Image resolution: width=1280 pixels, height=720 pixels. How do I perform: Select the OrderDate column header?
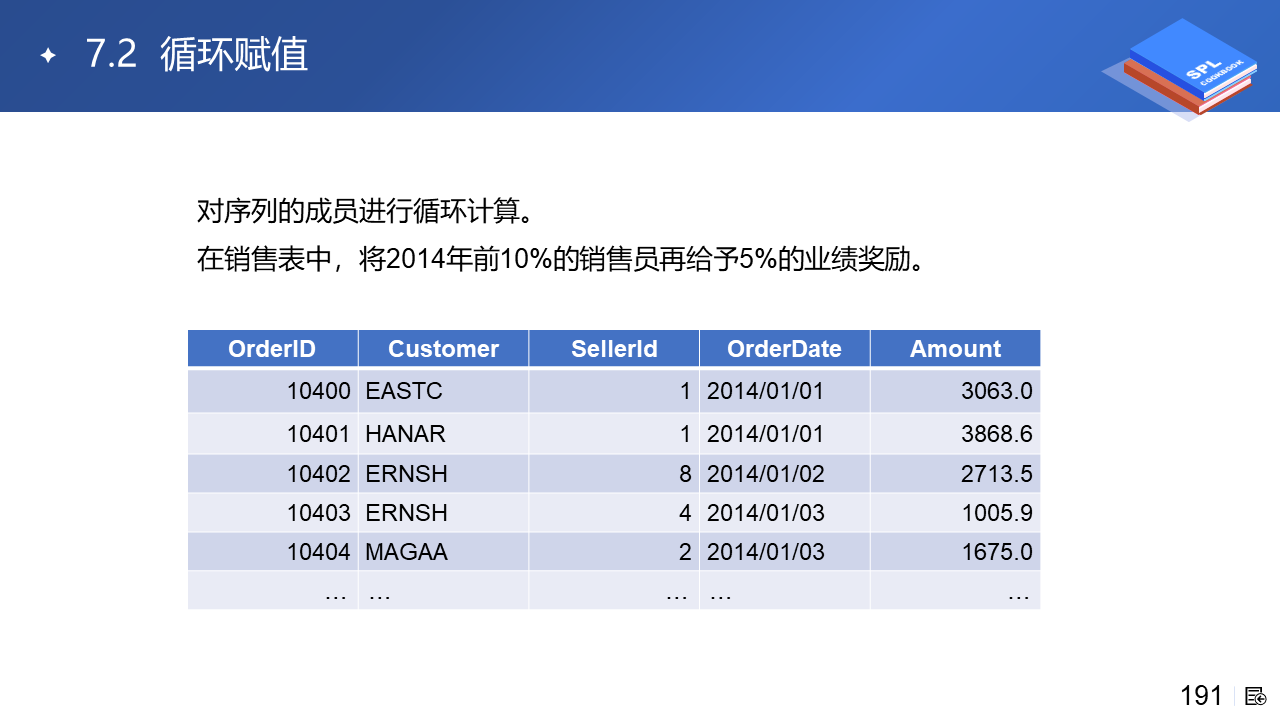point(784,349)
